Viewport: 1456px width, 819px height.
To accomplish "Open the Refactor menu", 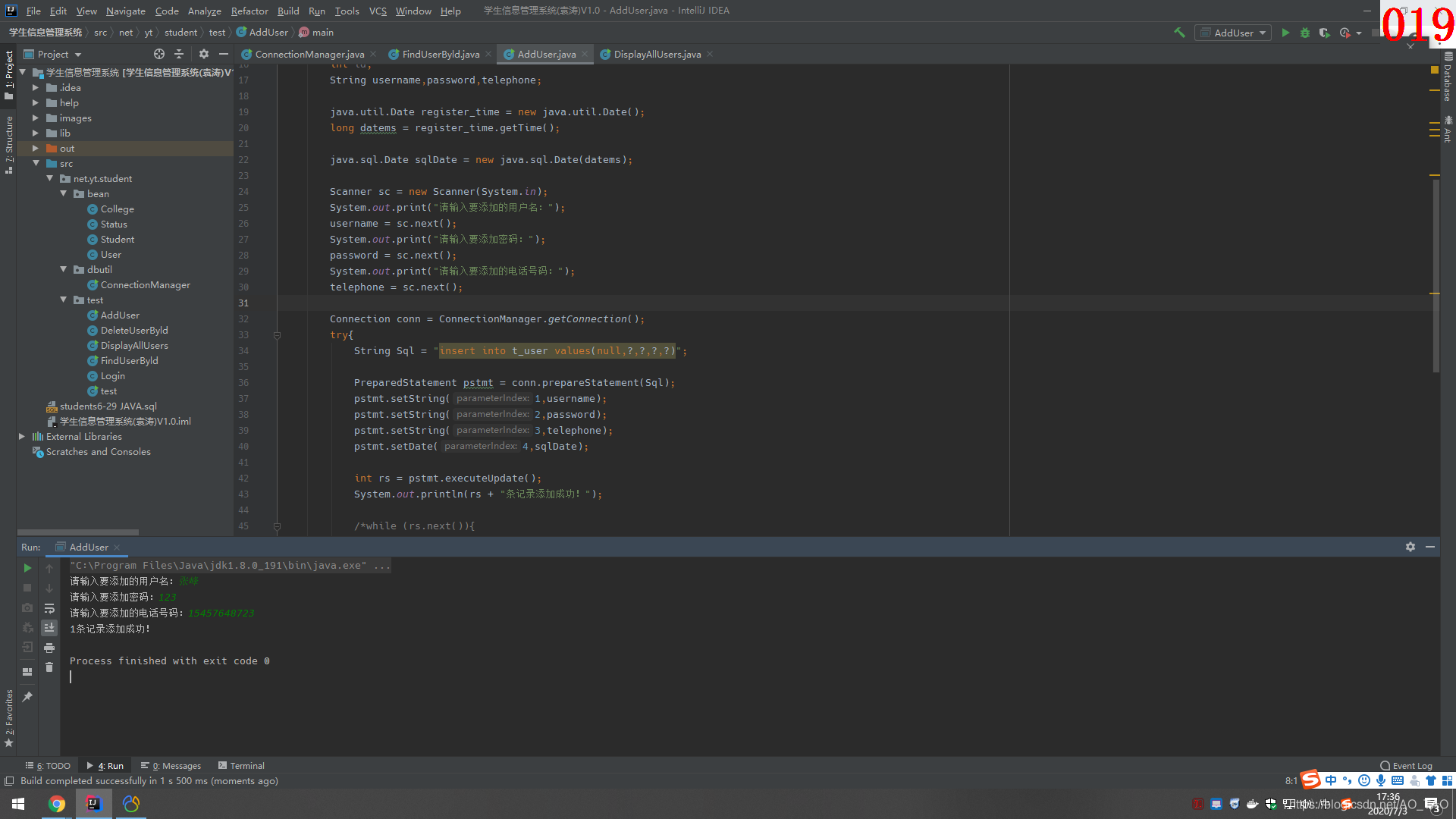I will coord(249,11).
